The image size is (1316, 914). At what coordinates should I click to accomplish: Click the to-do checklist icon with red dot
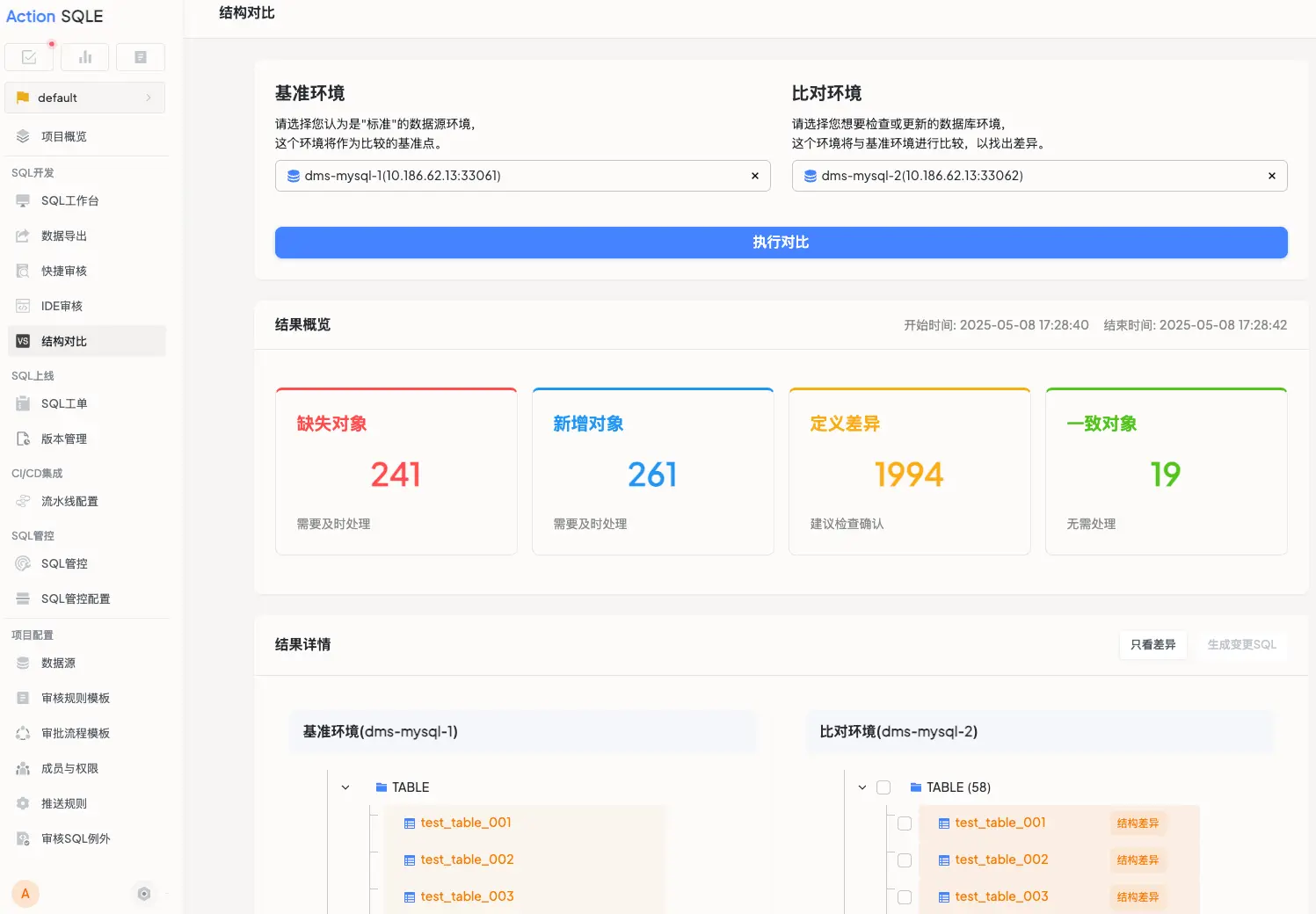coord(29,57)
